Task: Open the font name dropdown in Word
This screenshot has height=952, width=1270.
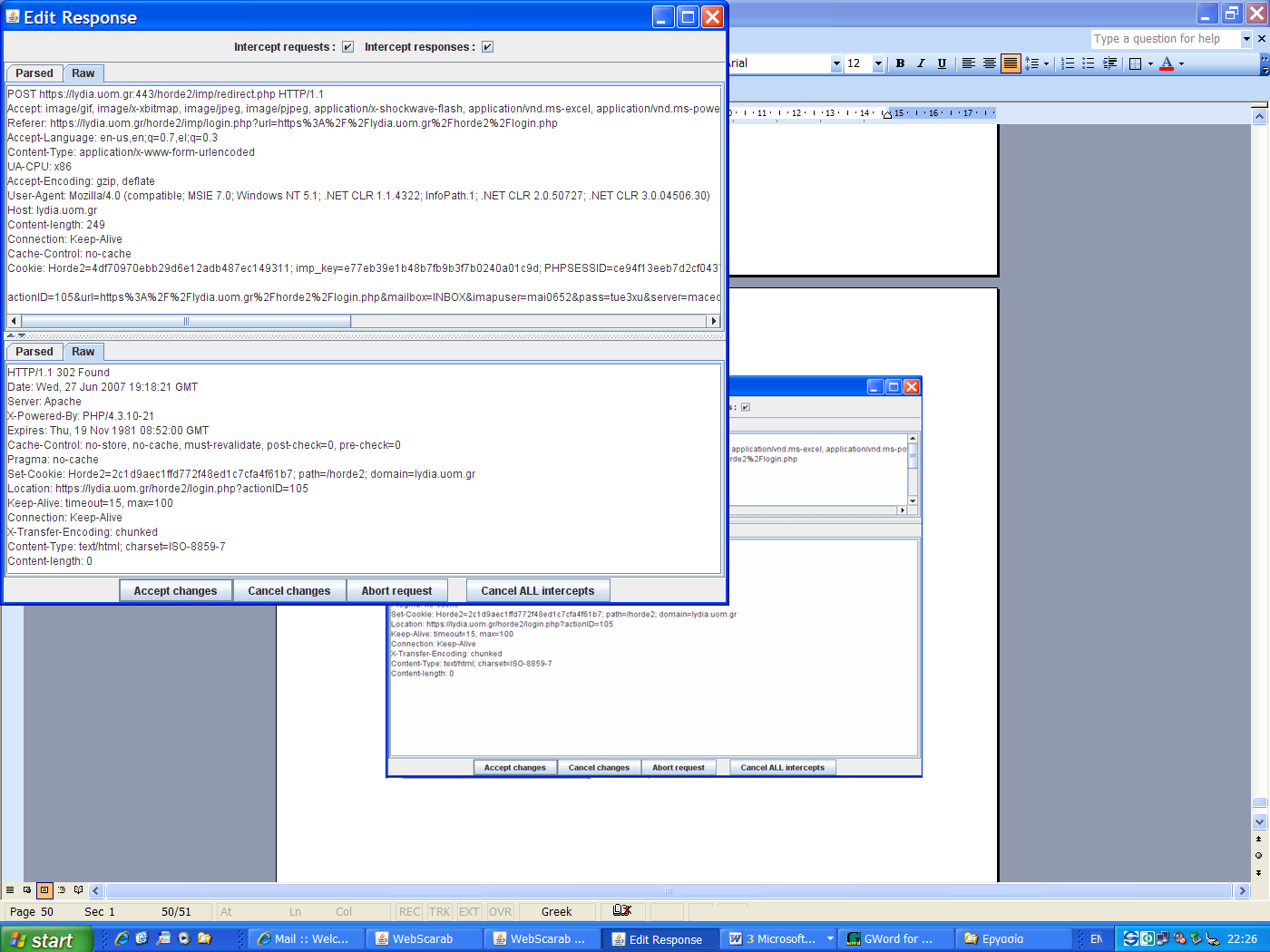Action: coord(836,63)
